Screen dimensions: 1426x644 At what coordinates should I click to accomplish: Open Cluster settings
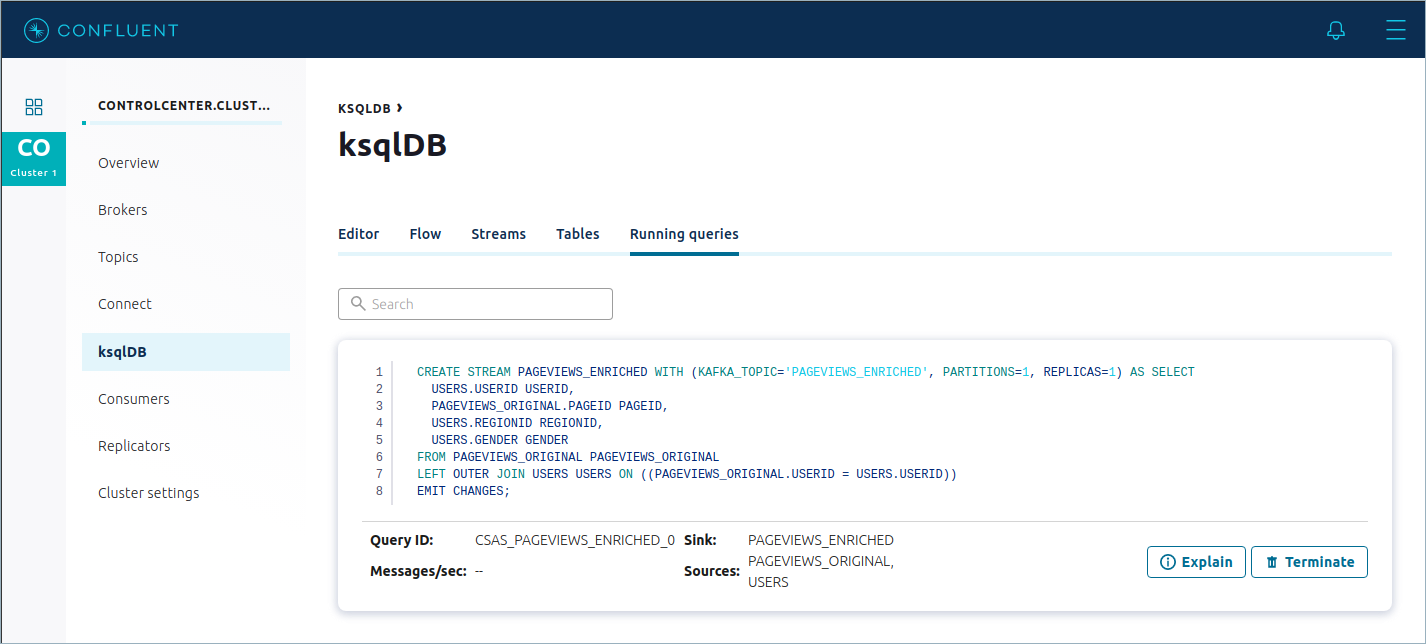point(148,492)
